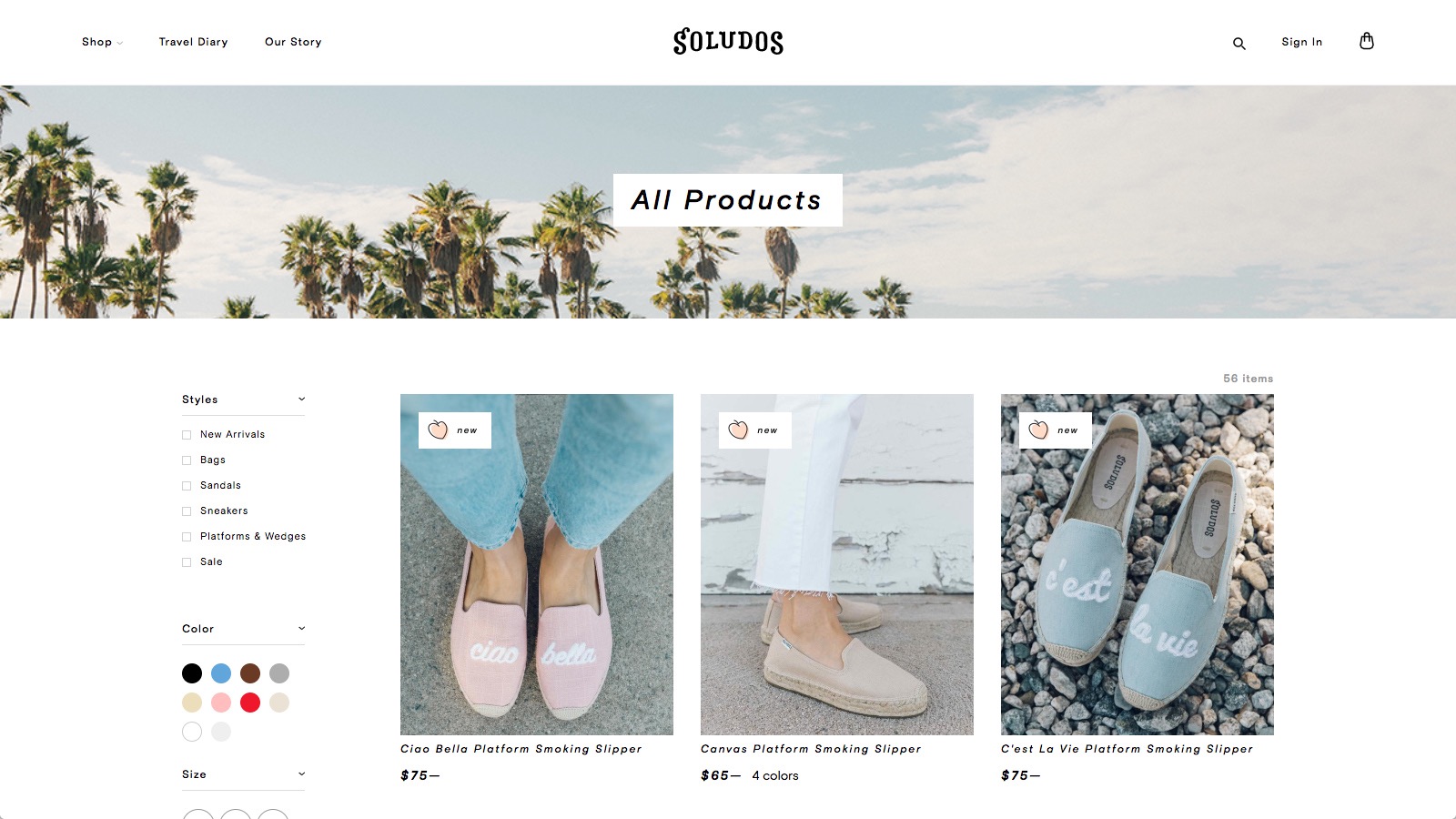Image resolution: width=1456 pixels, height=819 pixels.
Task: Toggle the Size filter chevron
Action: coord(301,773)
